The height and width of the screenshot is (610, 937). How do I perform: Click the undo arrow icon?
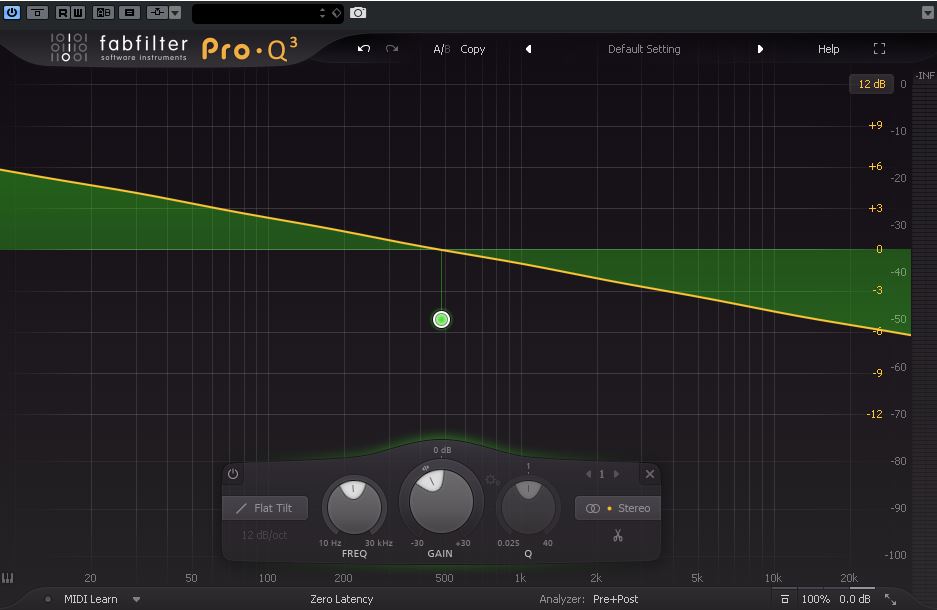[x=364, y=49]
